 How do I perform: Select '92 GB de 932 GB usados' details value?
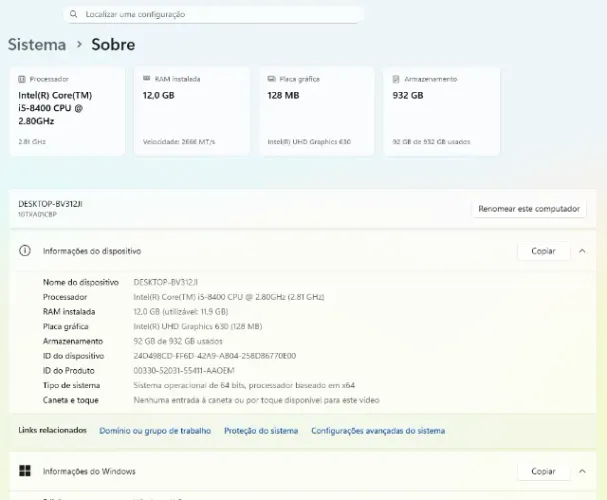[178, 341]
